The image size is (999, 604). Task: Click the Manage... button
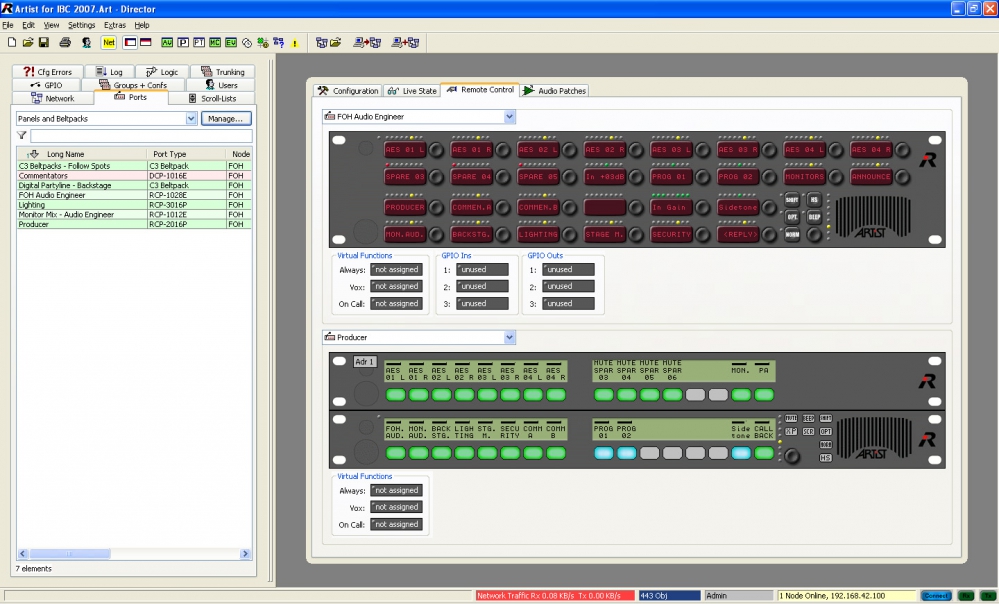[226, 118]
